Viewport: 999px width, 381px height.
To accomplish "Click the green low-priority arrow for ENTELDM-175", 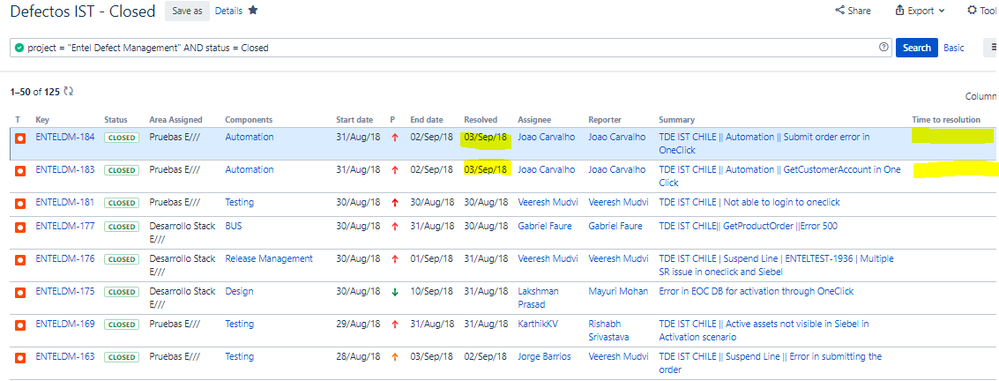I will [x=394, y=292].
